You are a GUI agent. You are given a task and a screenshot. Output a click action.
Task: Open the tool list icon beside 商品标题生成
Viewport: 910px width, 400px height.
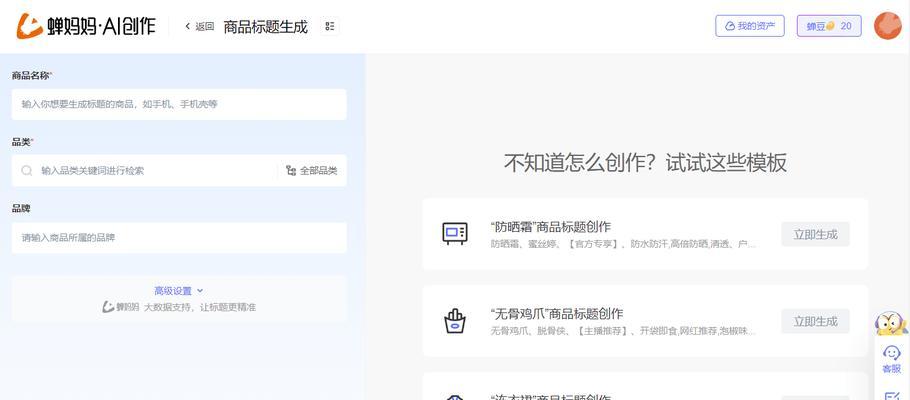[x=330, y=26]
